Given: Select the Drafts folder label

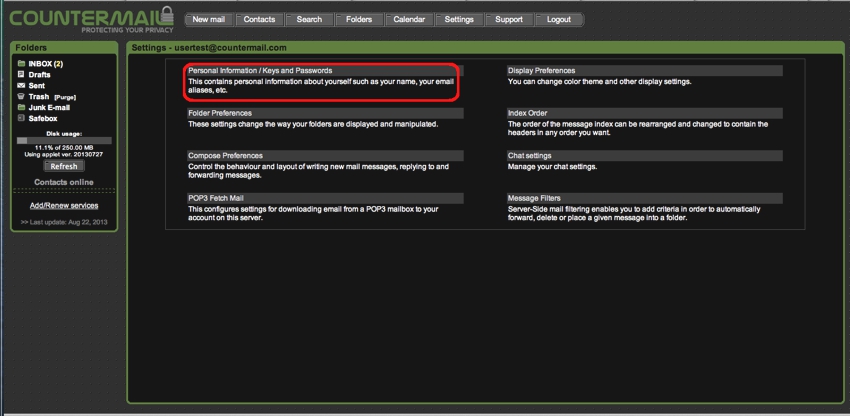Looking at the screenshot, I should (40, 75).
